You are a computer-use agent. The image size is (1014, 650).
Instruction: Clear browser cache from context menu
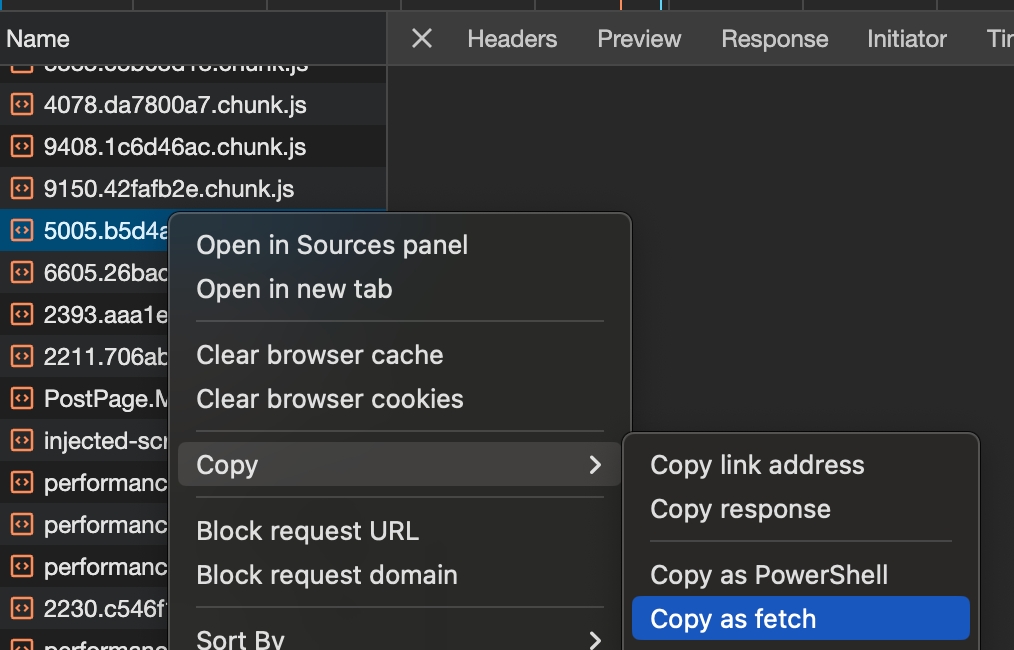point(319,355)
